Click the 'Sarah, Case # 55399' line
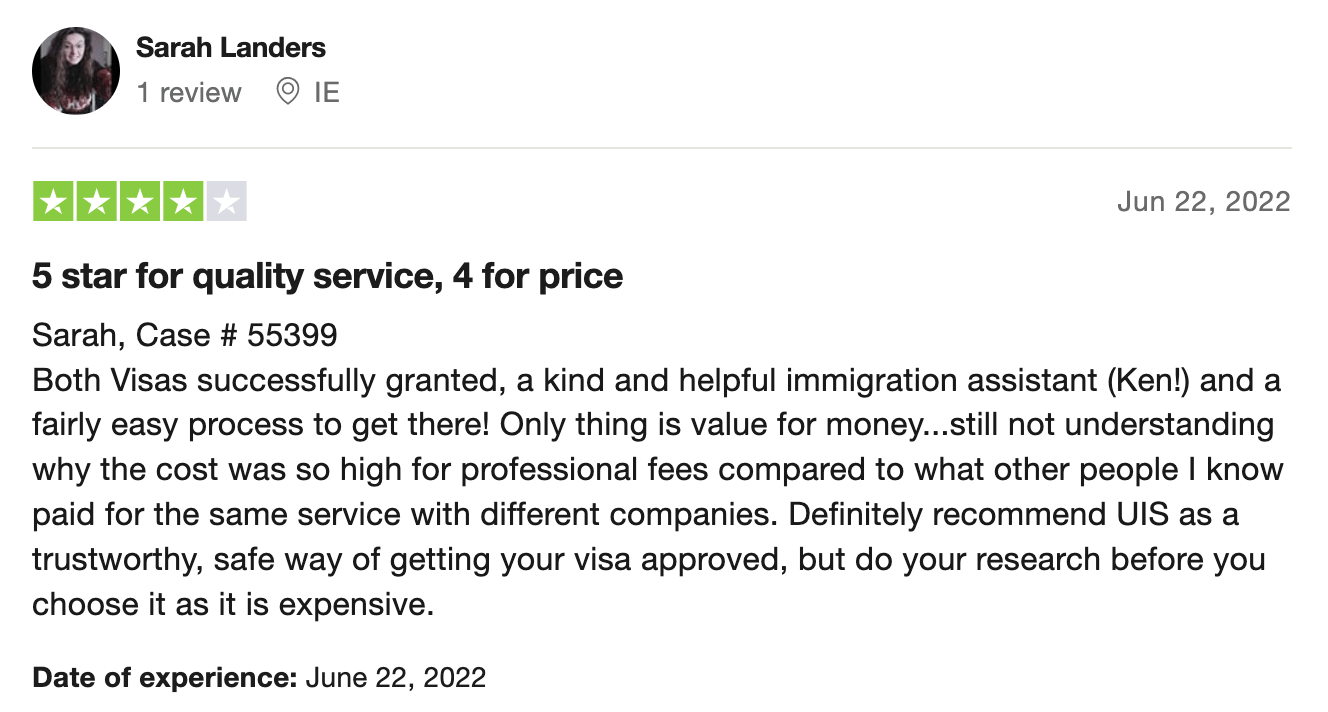Screen dimensions: 1328x712 pos(185,335)
